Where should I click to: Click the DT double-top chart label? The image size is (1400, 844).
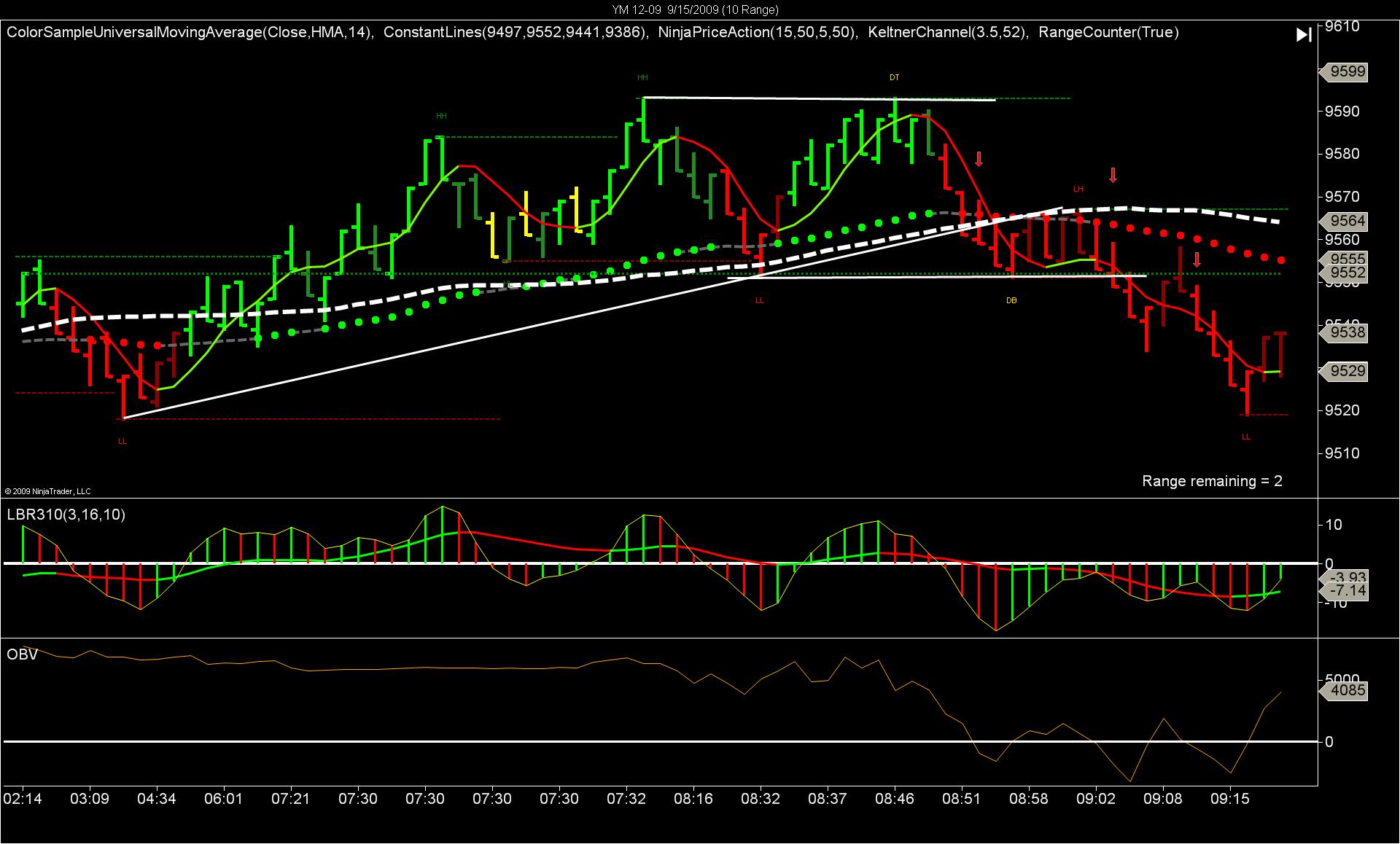coord(894,77)
